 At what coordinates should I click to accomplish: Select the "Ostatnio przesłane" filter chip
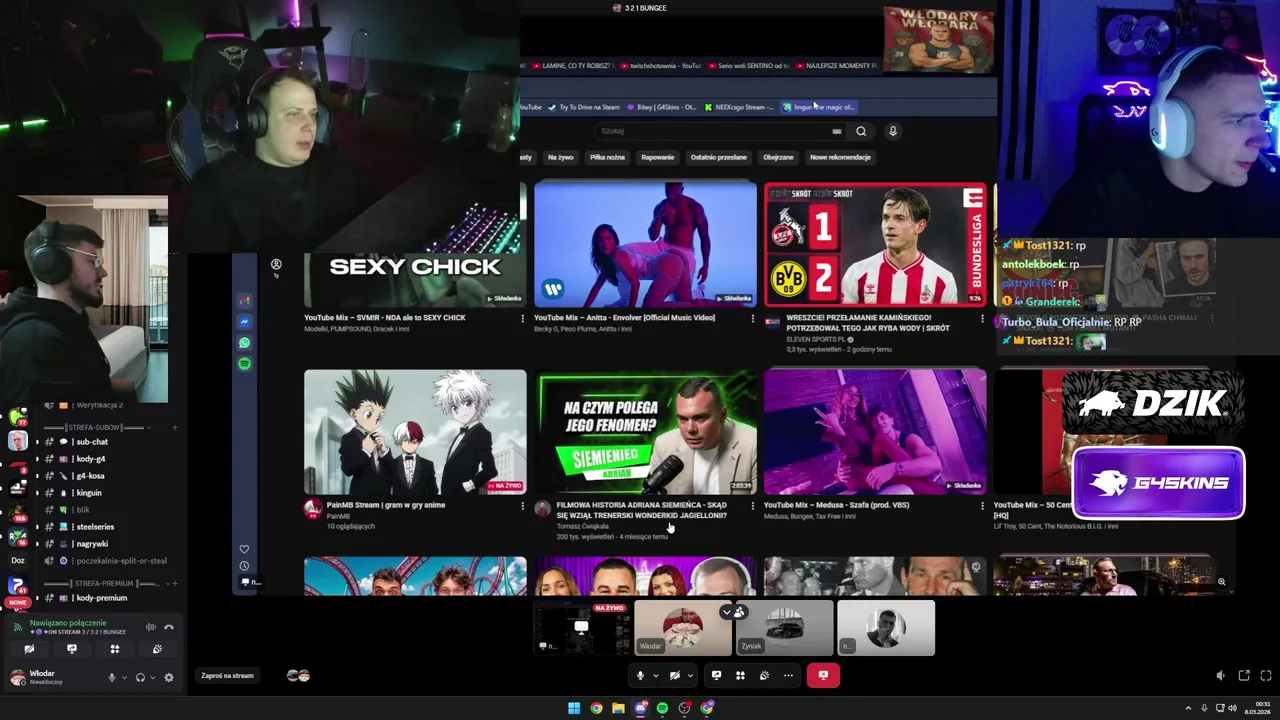tap(718, 157)
